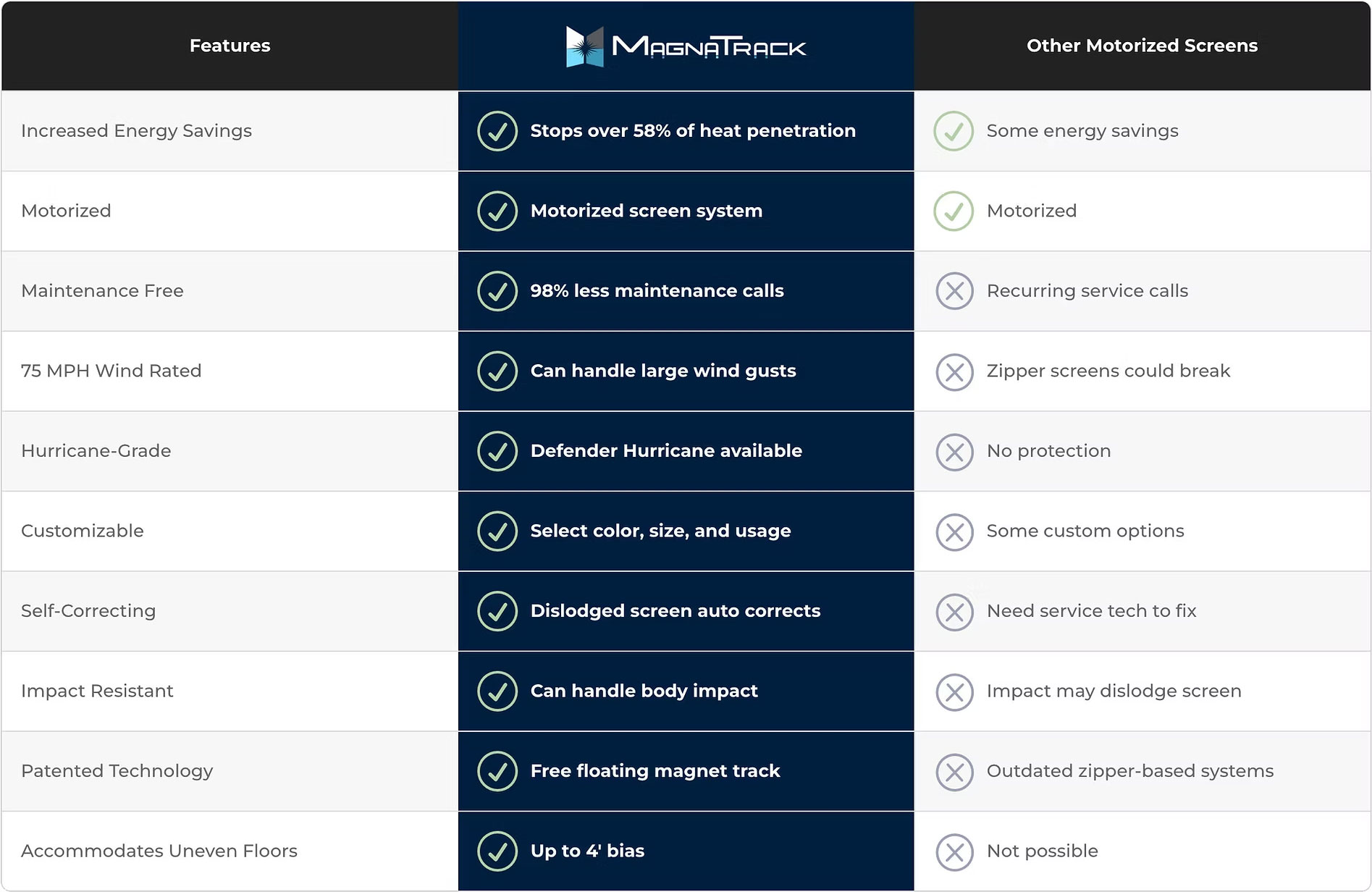The height and width of the screenshot is (892, 1372).
Task: Click the Hurricane-Grade feature label
Action: coord(96,451)
